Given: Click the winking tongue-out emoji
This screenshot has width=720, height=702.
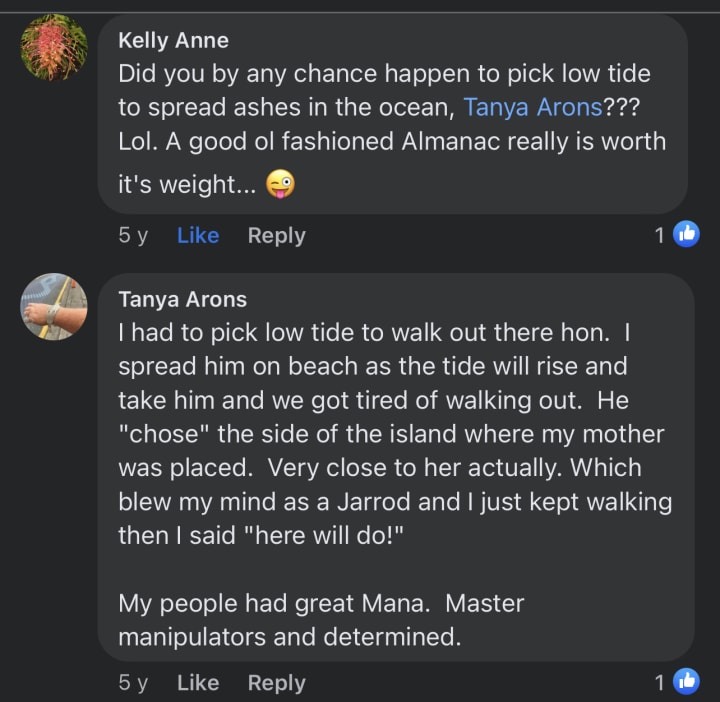Looking at the screenshot, I should pos(281,183).
